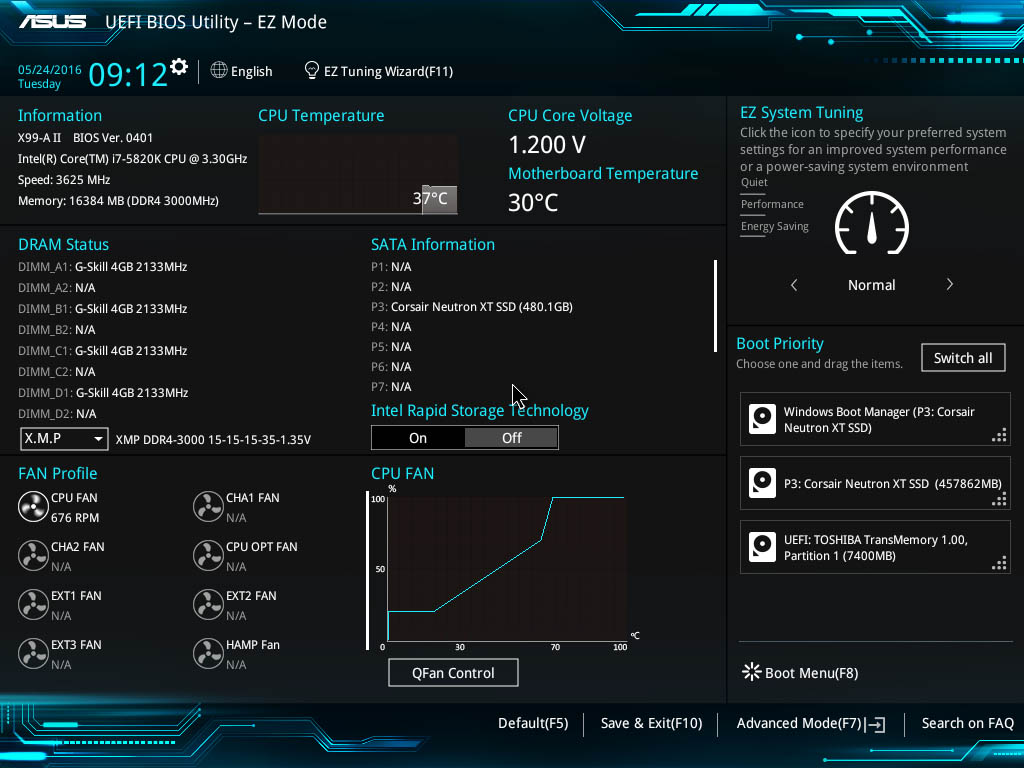1024x768 pixels.
Task: Select the EXT2 FAN icon
Action: [208, 605]
